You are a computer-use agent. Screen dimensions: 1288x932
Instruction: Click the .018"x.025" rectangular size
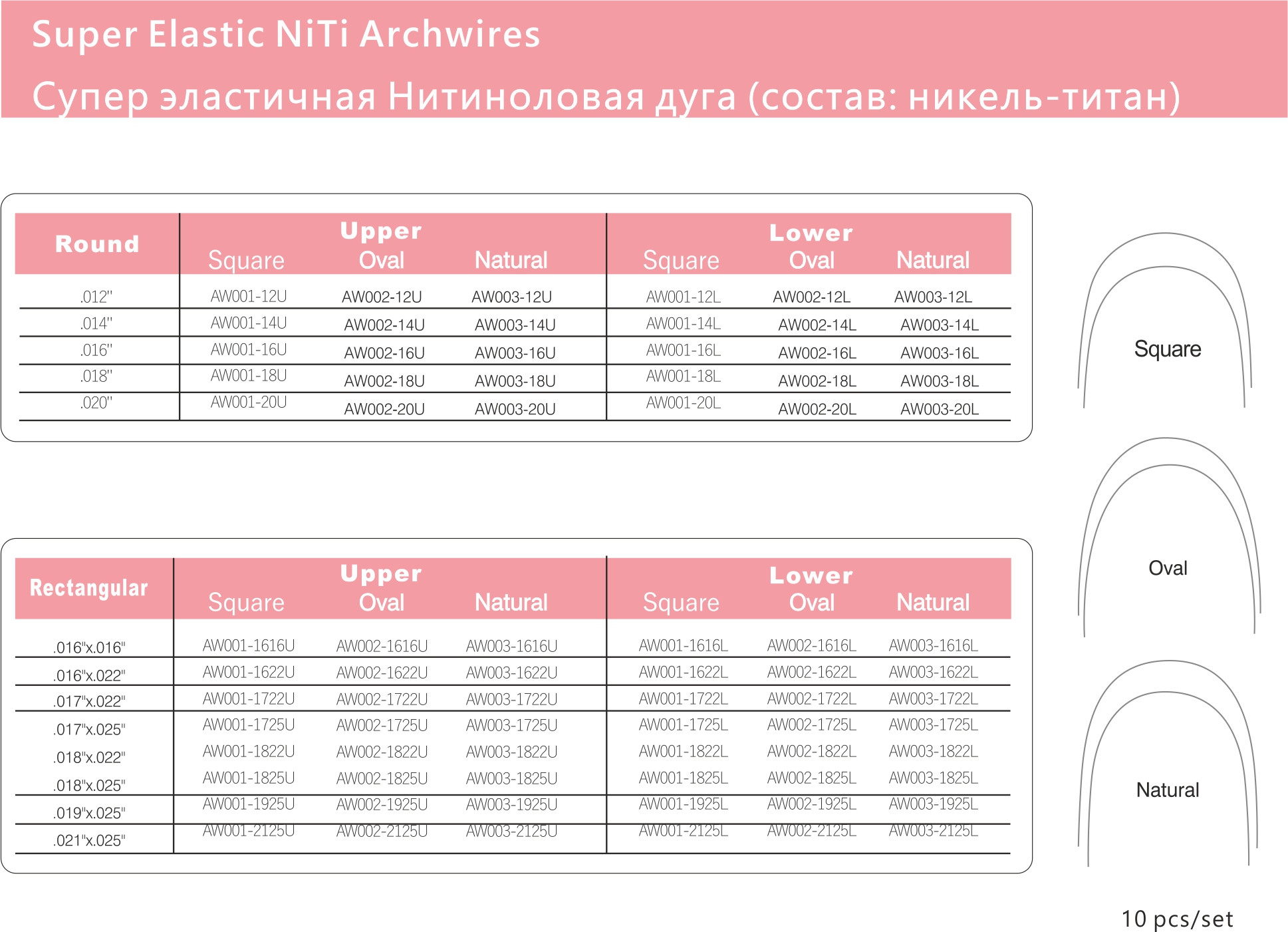pyautogui.click(x=89, y=785)
